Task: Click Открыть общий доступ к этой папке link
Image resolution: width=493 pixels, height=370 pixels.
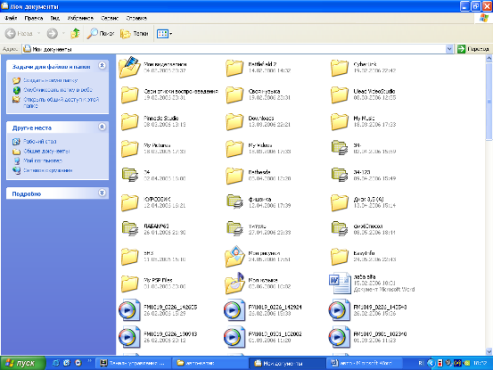Action: click(61, 103)
